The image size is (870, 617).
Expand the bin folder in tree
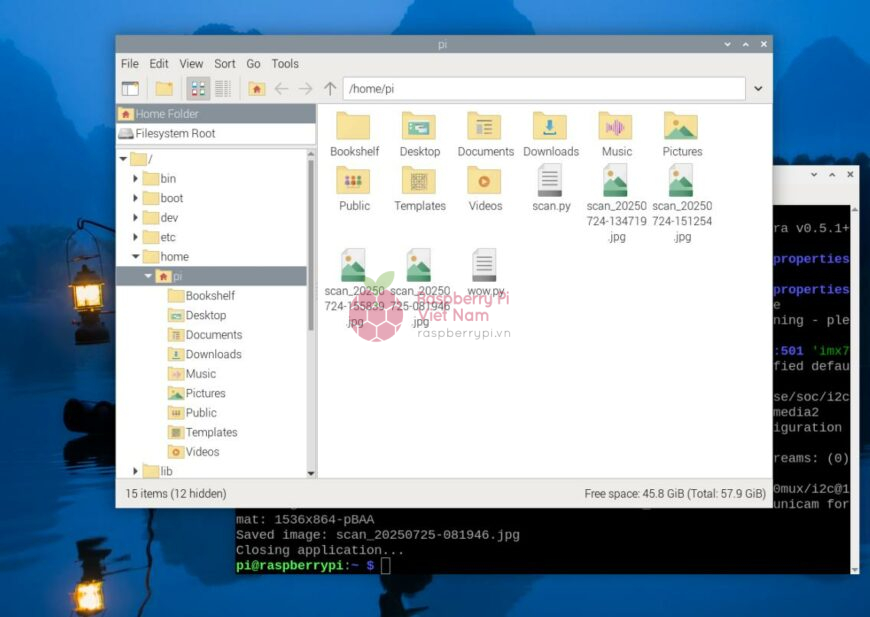tap(136, 179)
